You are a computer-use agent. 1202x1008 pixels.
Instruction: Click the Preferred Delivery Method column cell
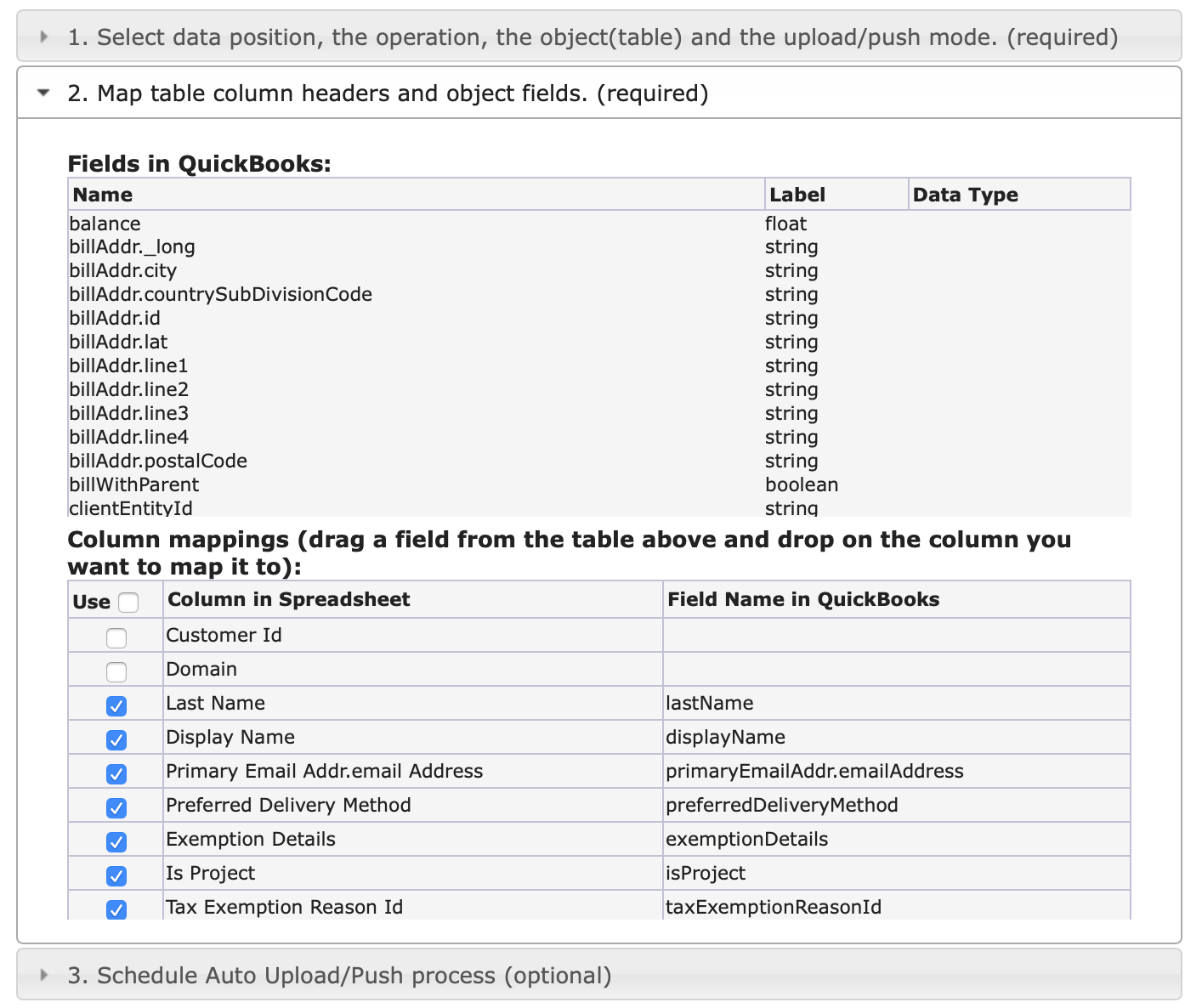pos(413,805)
